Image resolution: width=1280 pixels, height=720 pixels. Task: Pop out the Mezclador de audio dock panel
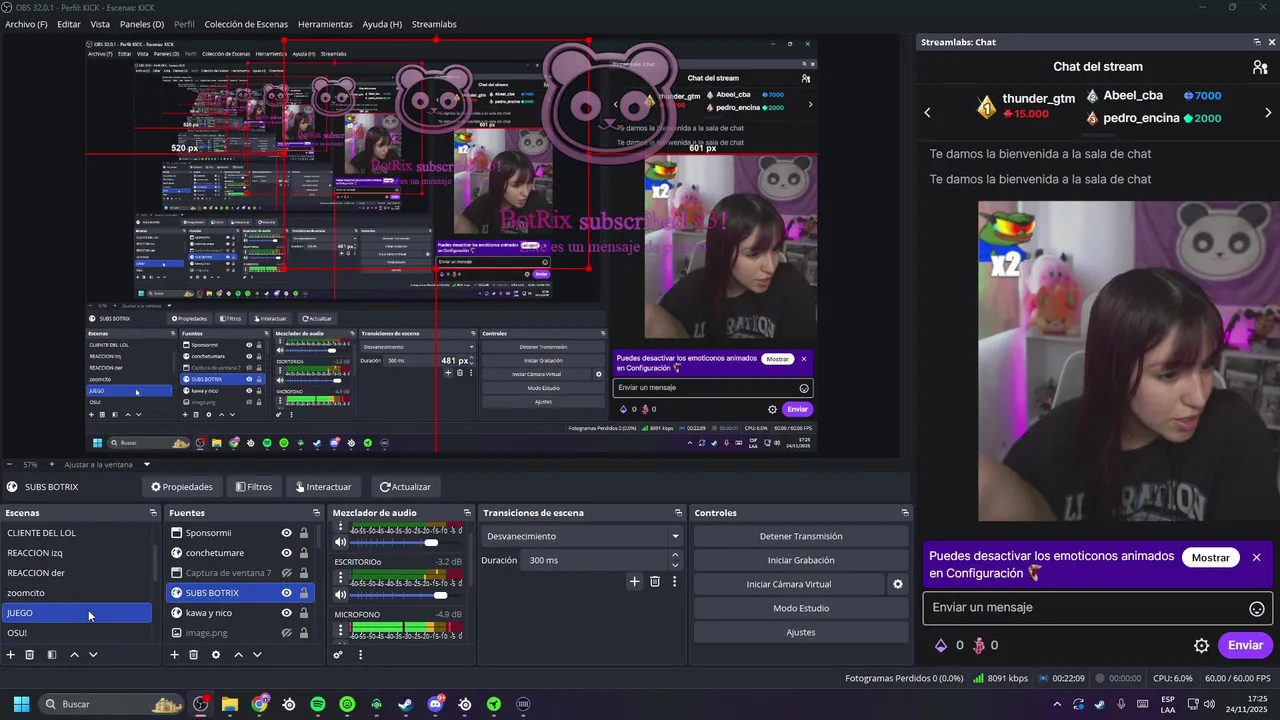click(x=467, y=513)
